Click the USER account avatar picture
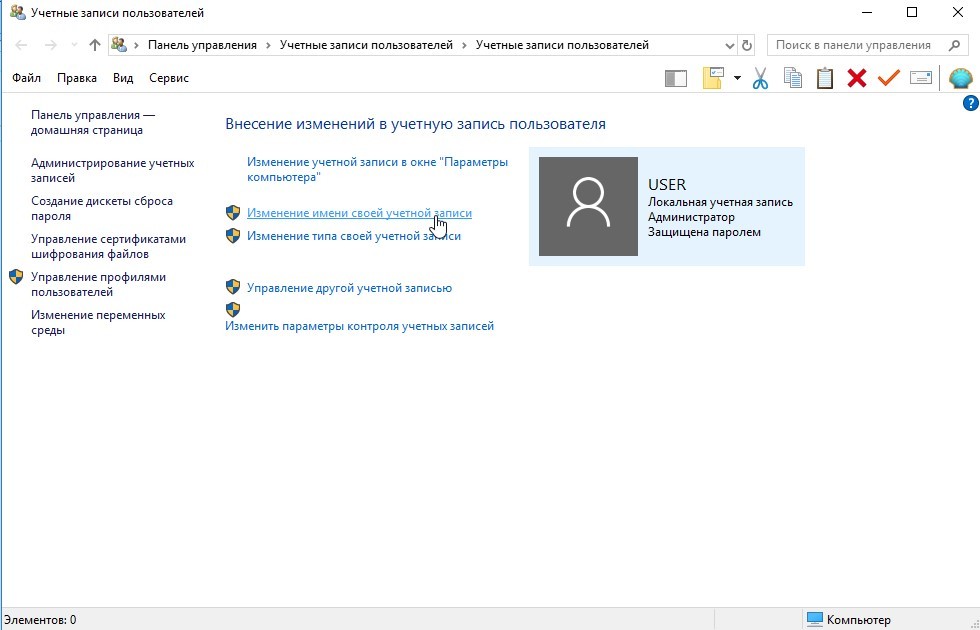 588,206
